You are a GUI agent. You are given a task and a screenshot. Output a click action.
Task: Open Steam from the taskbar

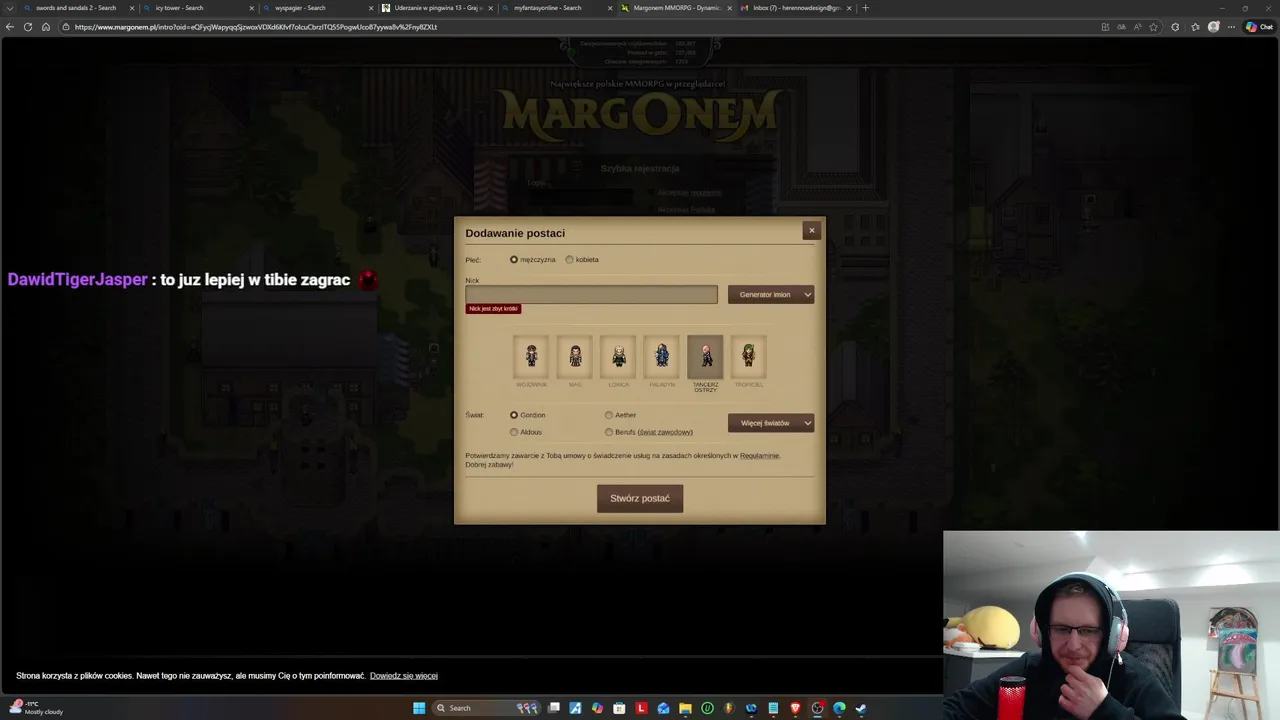[x=861, y=708]
